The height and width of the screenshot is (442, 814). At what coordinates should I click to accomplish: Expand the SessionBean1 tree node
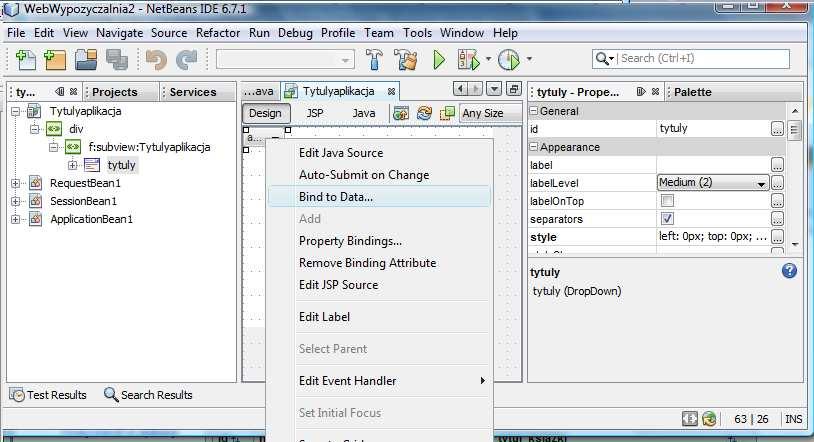point(16,201)
